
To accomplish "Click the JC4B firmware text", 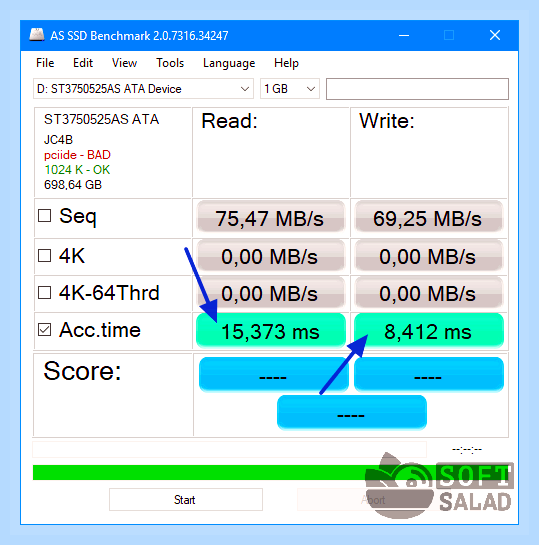I will tap(58, 140).
